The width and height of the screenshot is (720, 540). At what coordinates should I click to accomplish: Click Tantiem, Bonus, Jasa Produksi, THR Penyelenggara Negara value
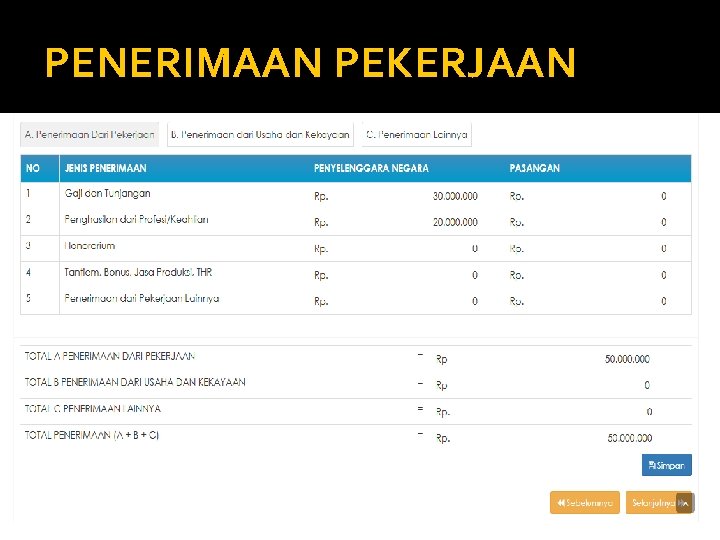475,275
